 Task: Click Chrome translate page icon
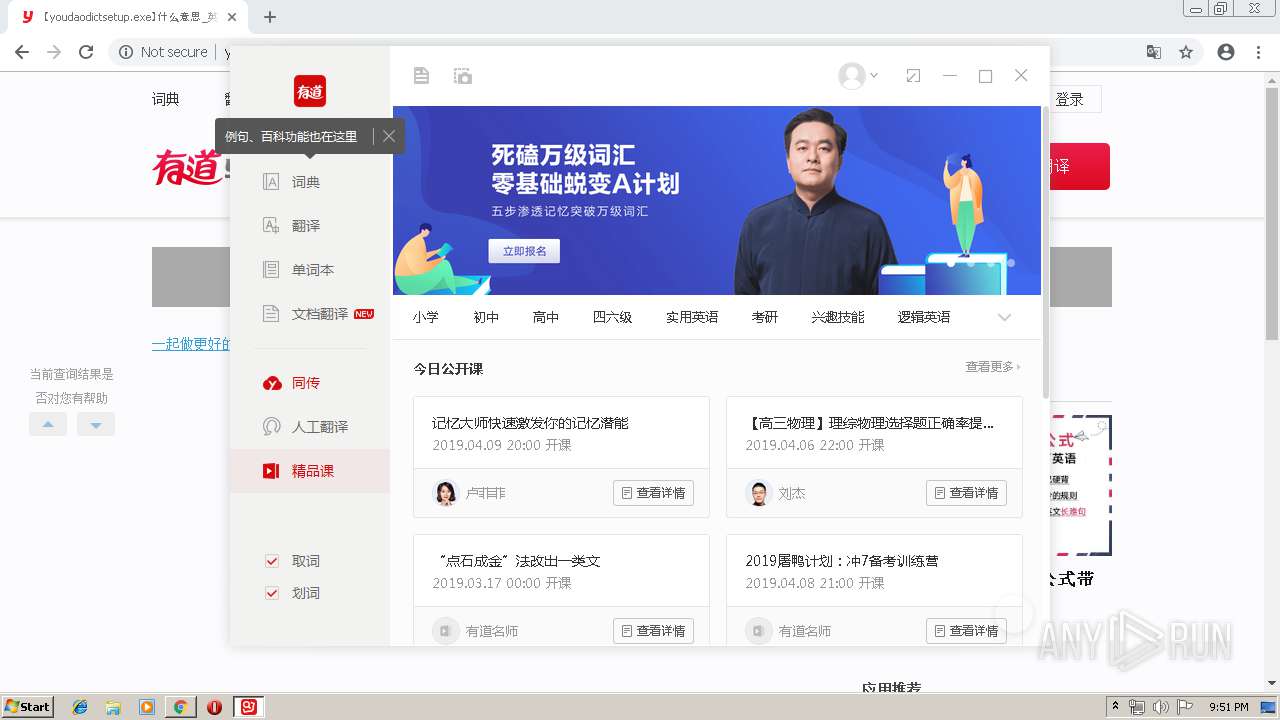(1154, 52)
